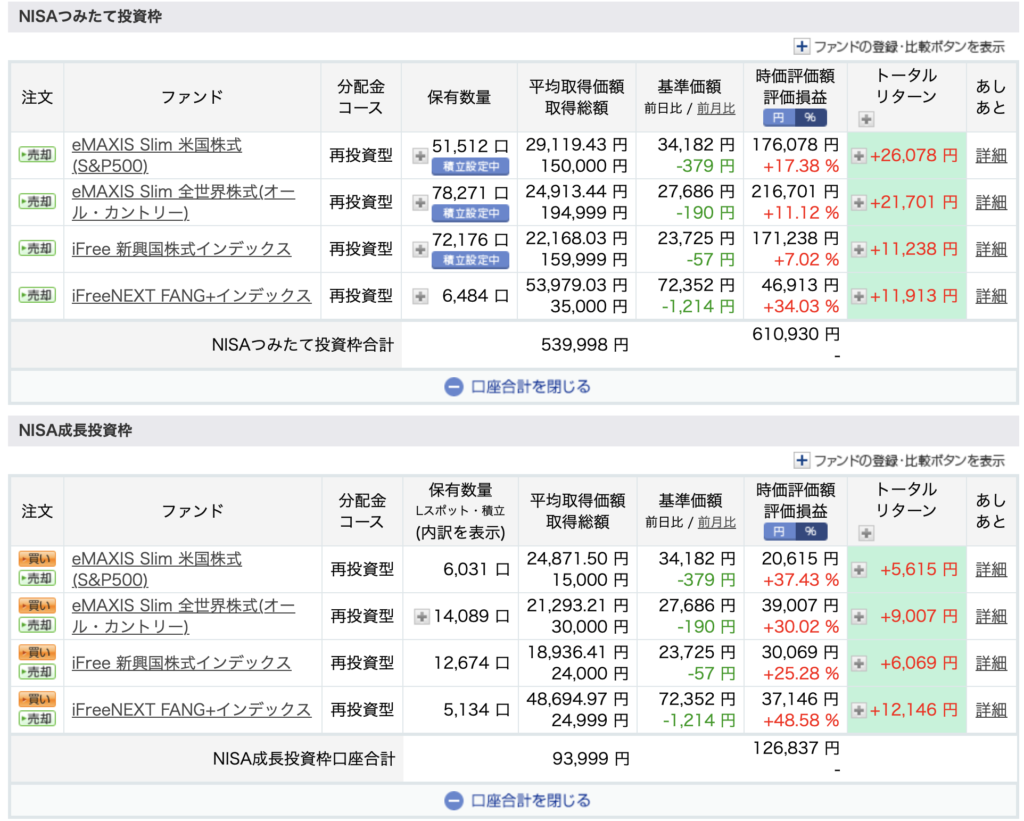This screenshot has height=821, width=1024.
Task: Expand total return +9,007円 breakdown
Action: (x=859, y=617)
